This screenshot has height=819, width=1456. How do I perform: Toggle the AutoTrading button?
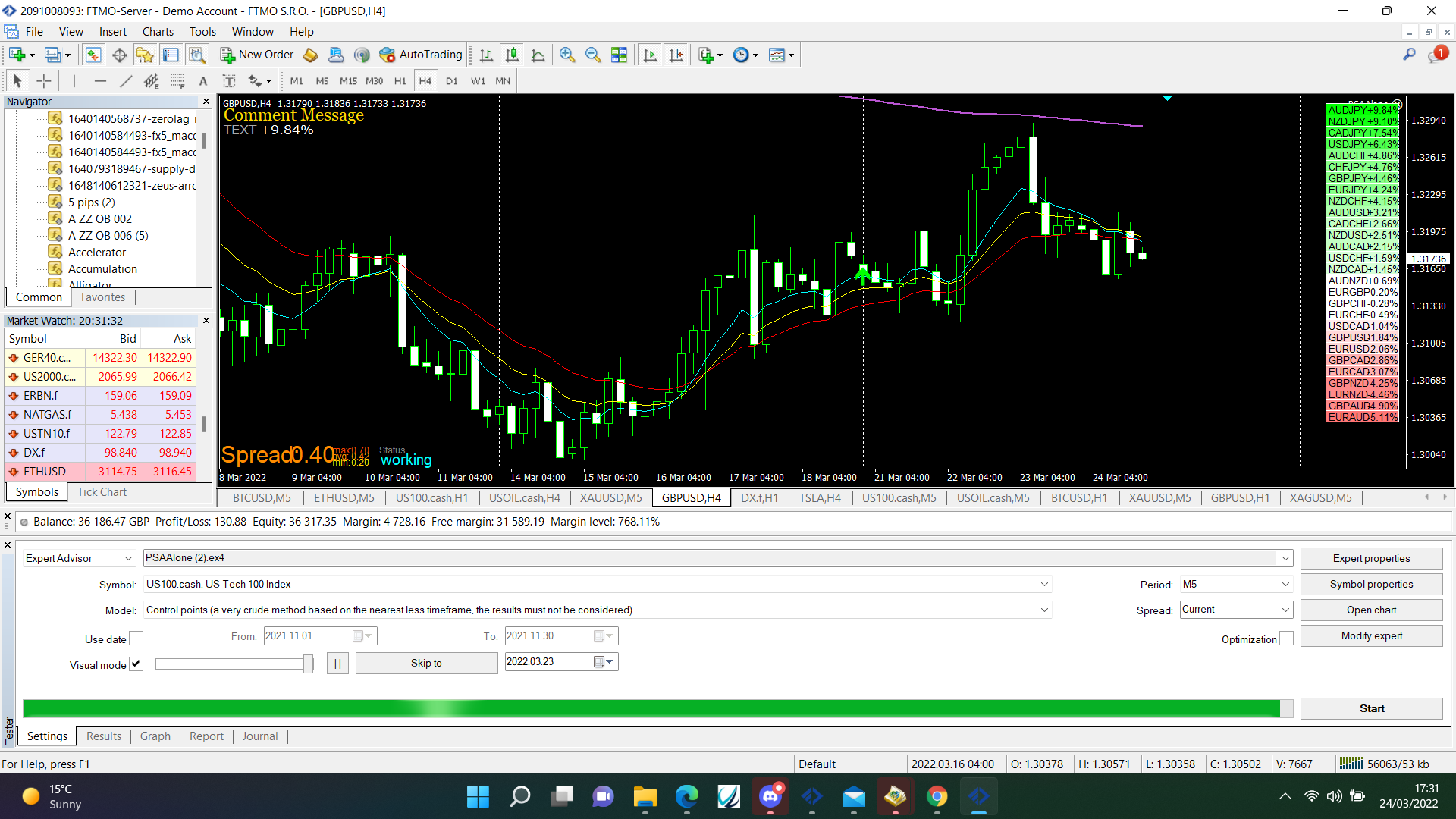[421, 55]
